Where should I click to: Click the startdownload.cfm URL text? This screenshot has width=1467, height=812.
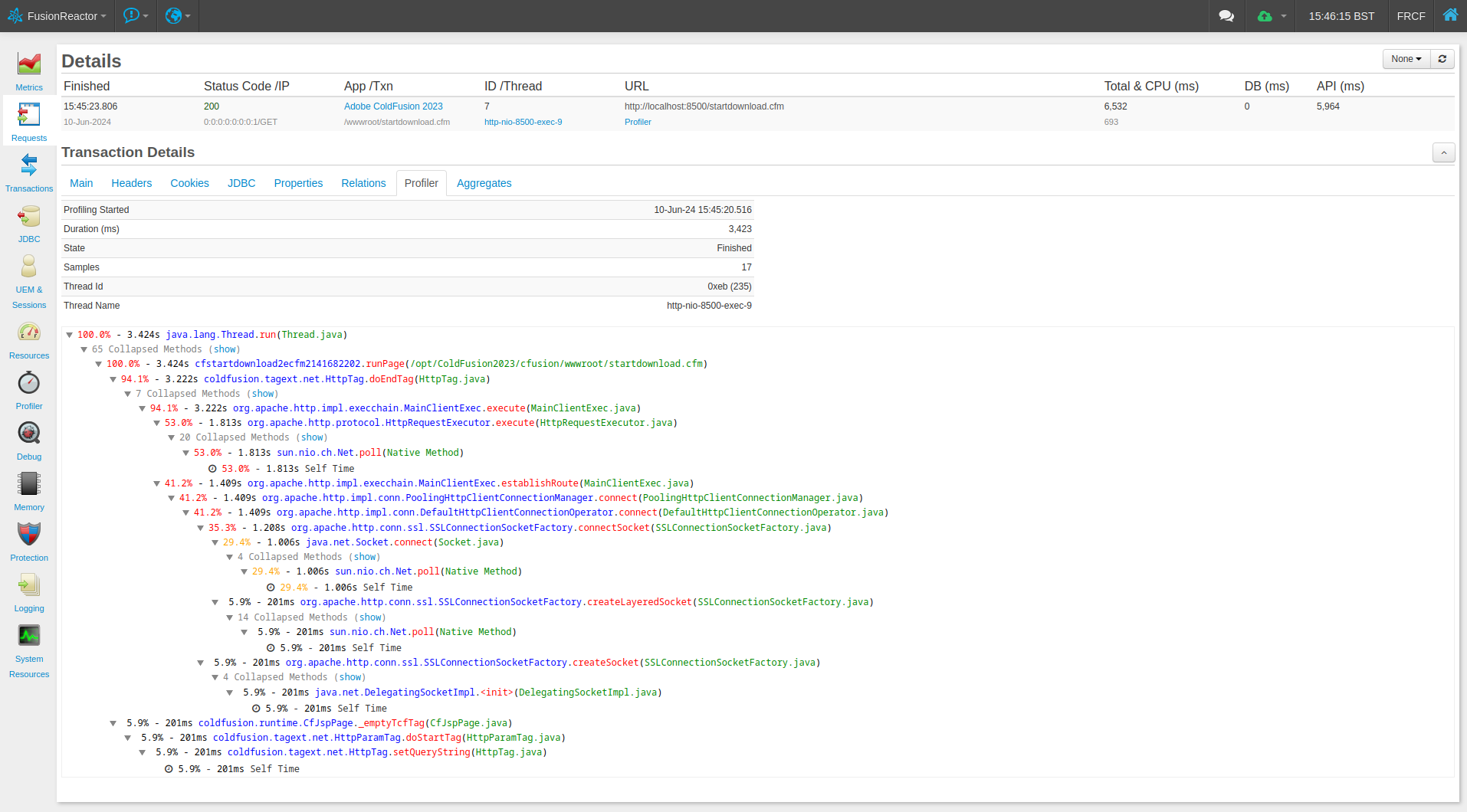[x=704, y=106]
